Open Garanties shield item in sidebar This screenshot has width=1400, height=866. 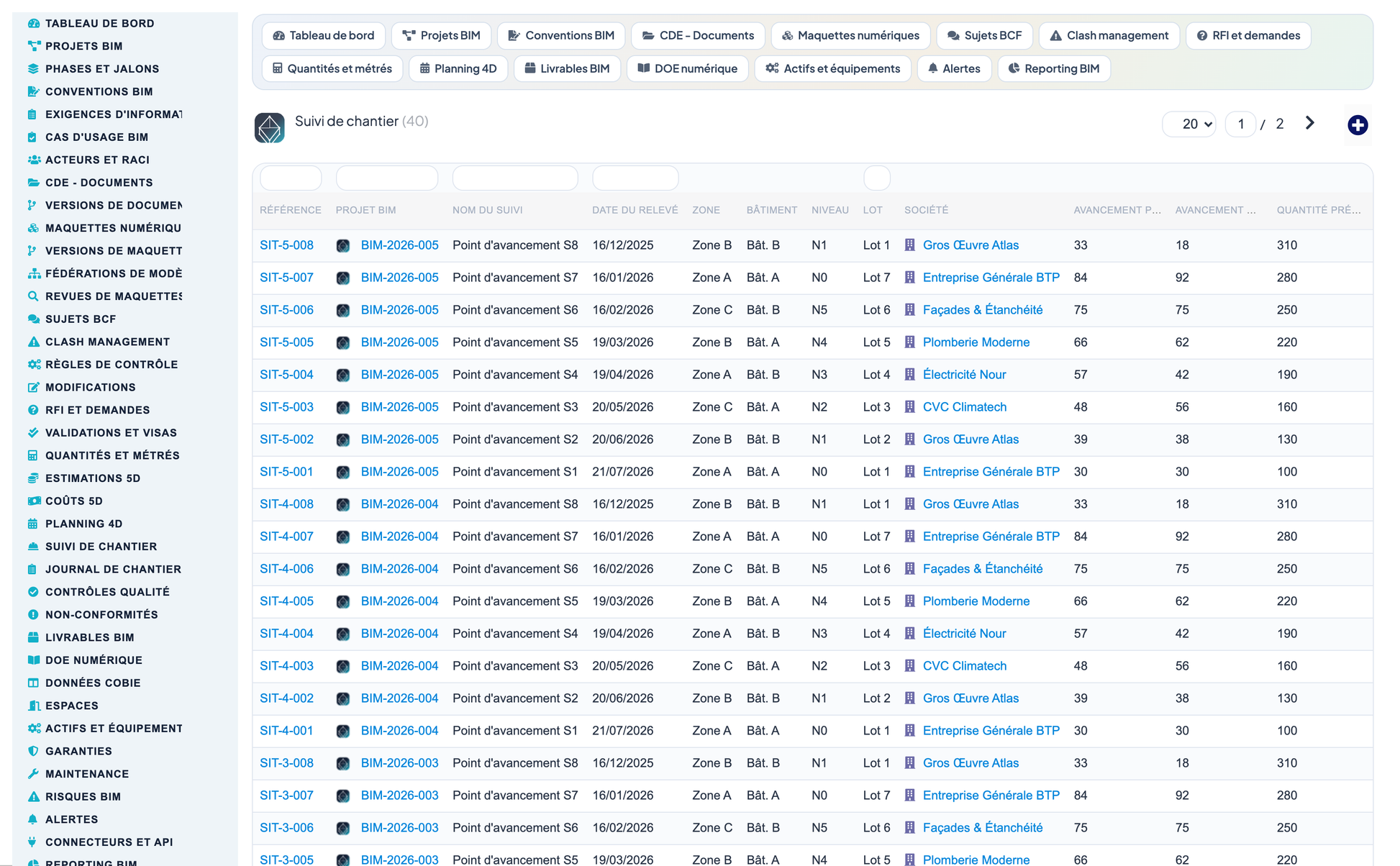pos(78,751)
